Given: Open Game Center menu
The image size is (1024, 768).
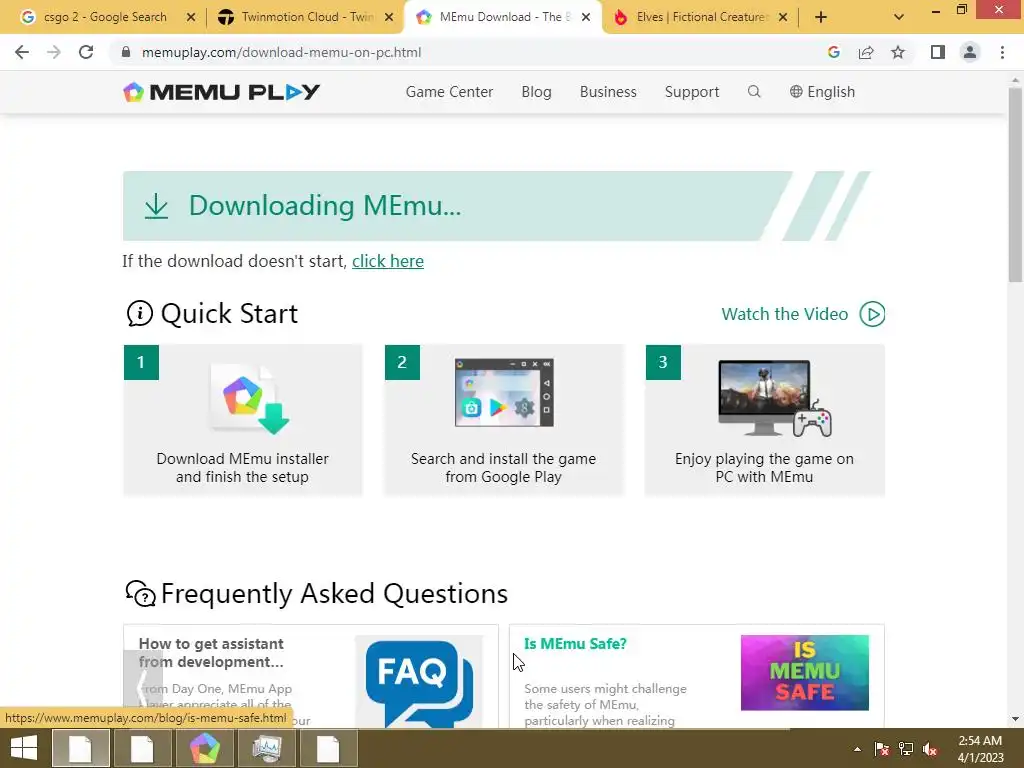Looking at the screenshot, I should [x=449, y=92].
